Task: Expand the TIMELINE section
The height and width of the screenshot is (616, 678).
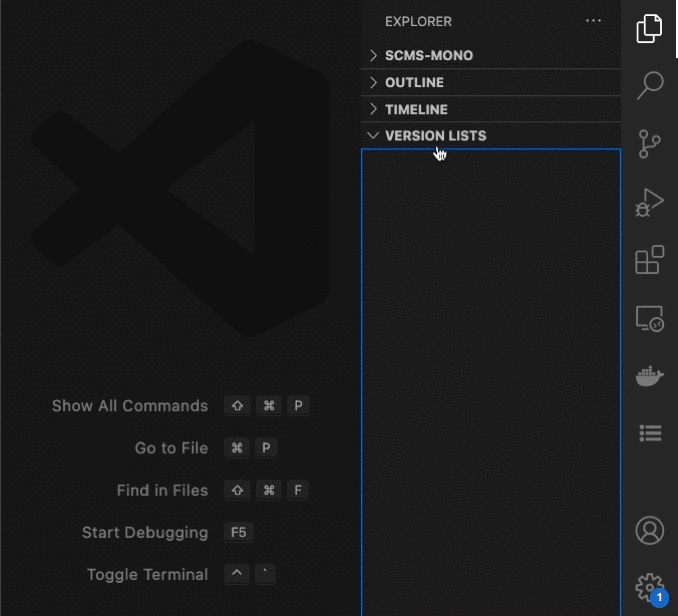Action: pos(491,109)
